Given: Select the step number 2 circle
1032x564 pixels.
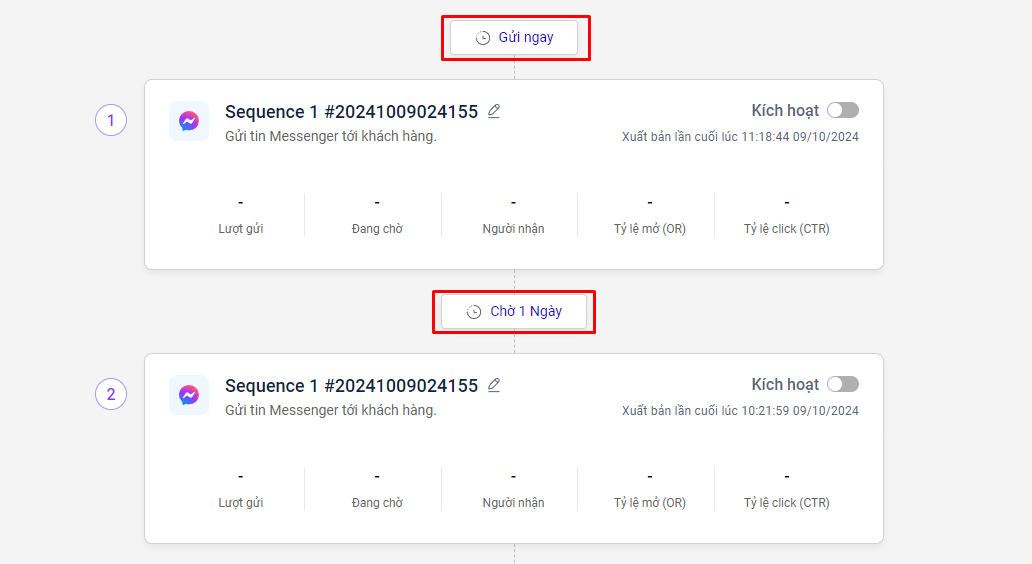Looking at the screenshot, I should coord(111,395).
